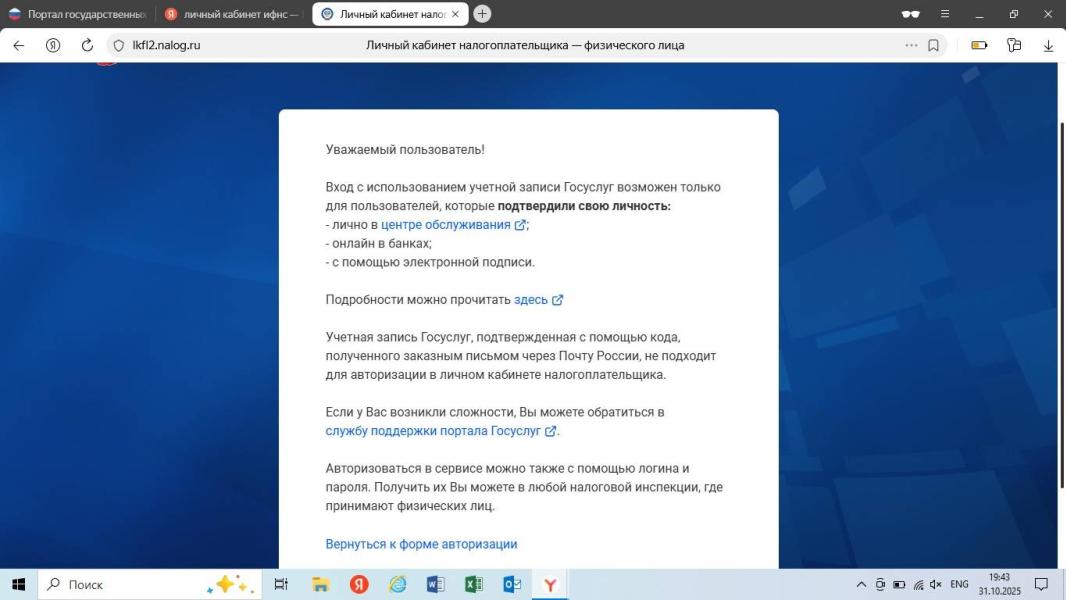This screenshot has width=1066, height=600.
Task: Open a new browser tab with the plus icon
Action: [484, 15]
